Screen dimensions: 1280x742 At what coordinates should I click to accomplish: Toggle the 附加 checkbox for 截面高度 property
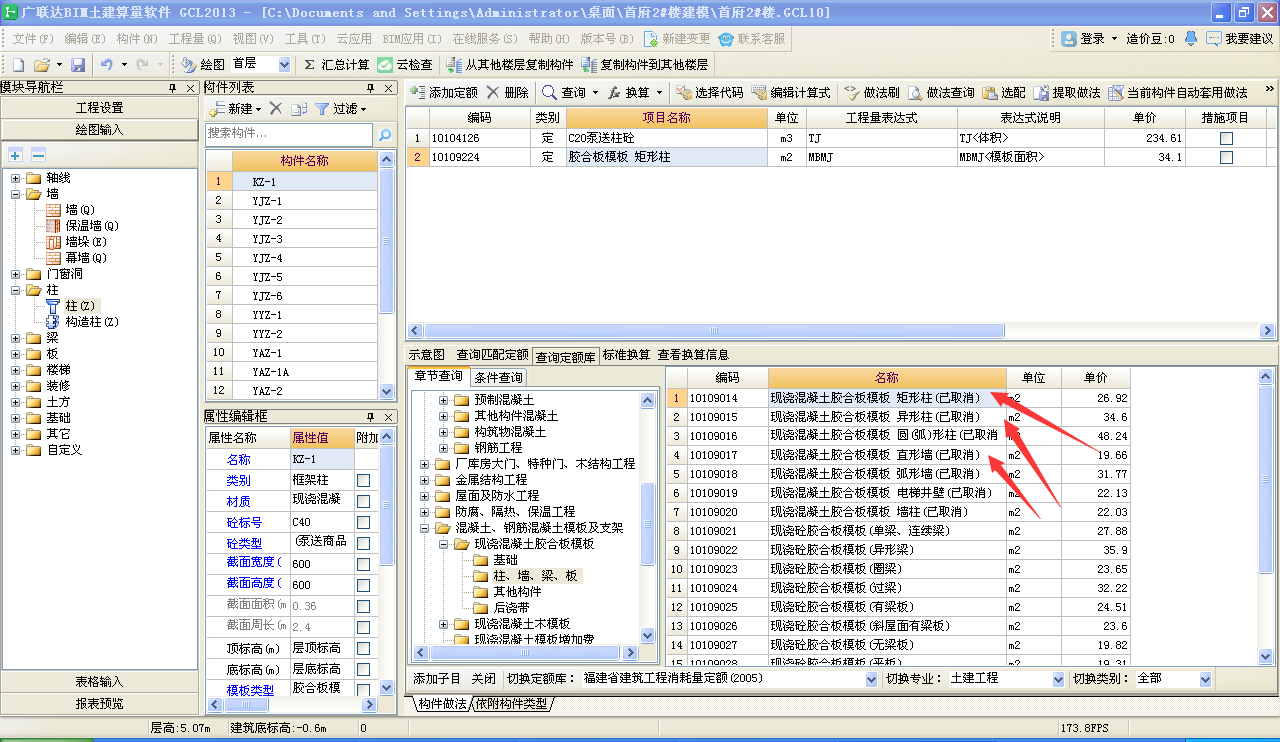click(x=364, y=585)
